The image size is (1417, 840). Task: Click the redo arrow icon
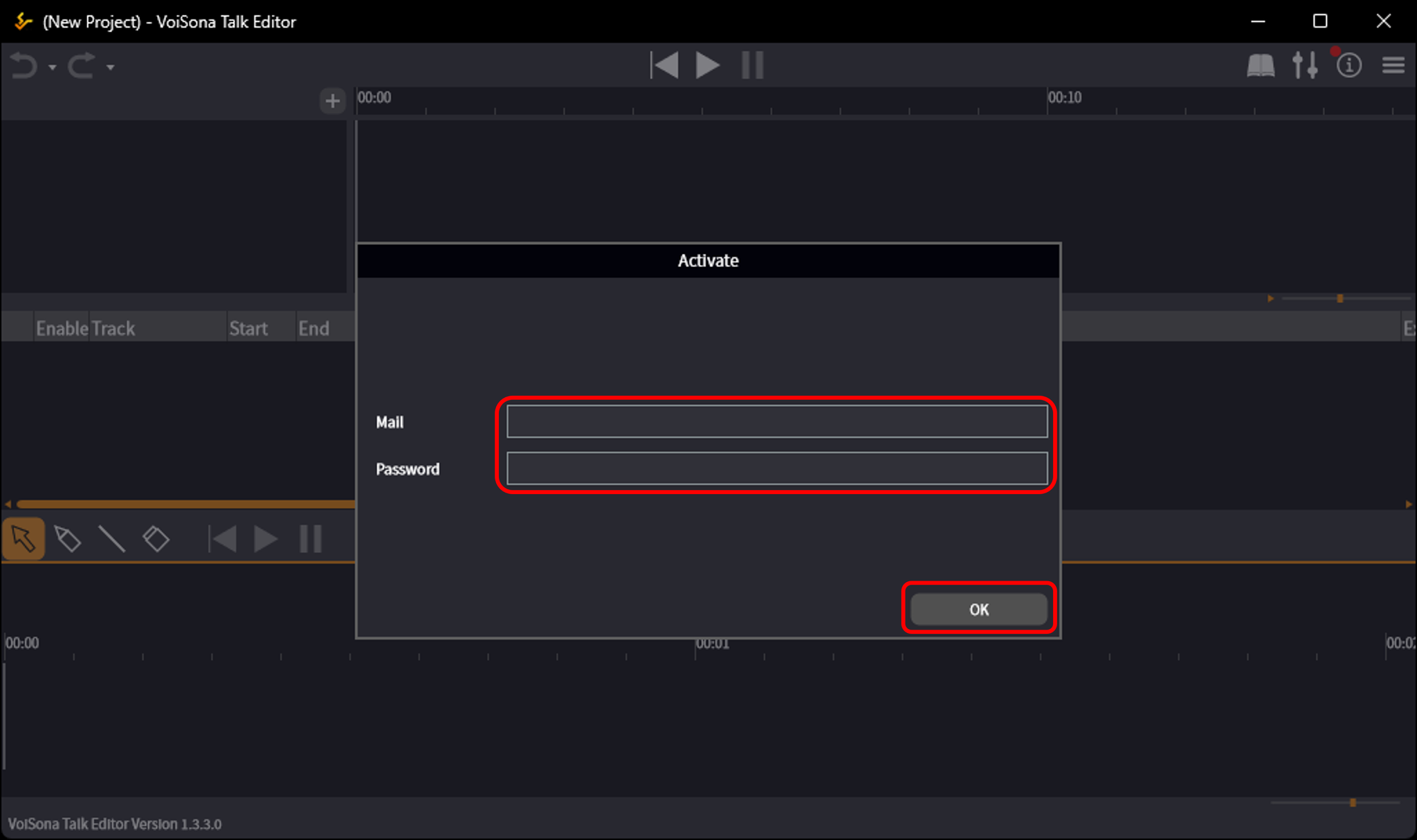point(81,66)
